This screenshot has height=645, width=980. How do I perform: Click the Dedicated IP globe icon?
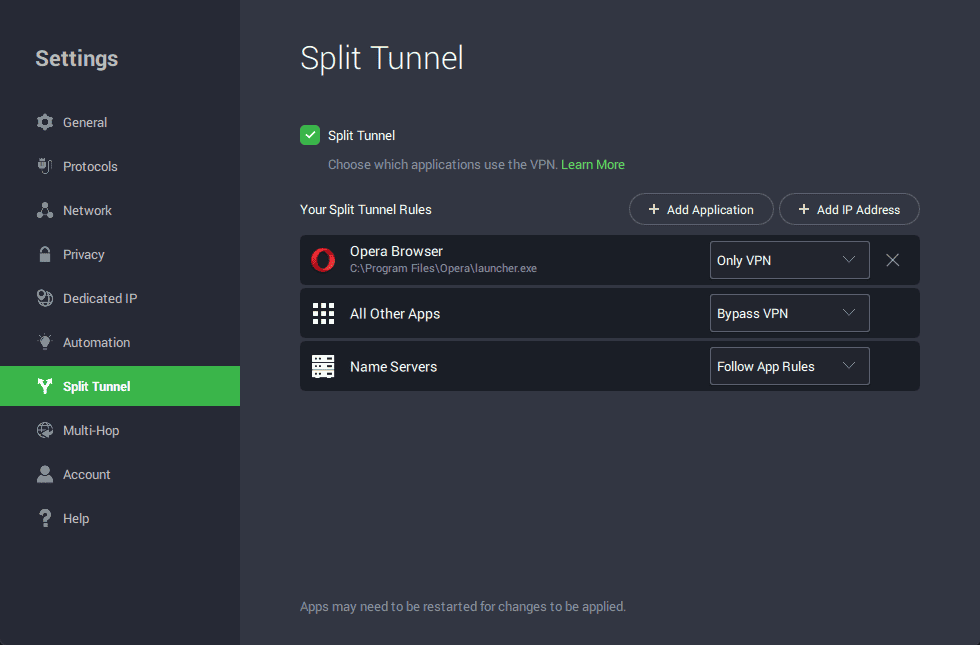coord(45,298)
